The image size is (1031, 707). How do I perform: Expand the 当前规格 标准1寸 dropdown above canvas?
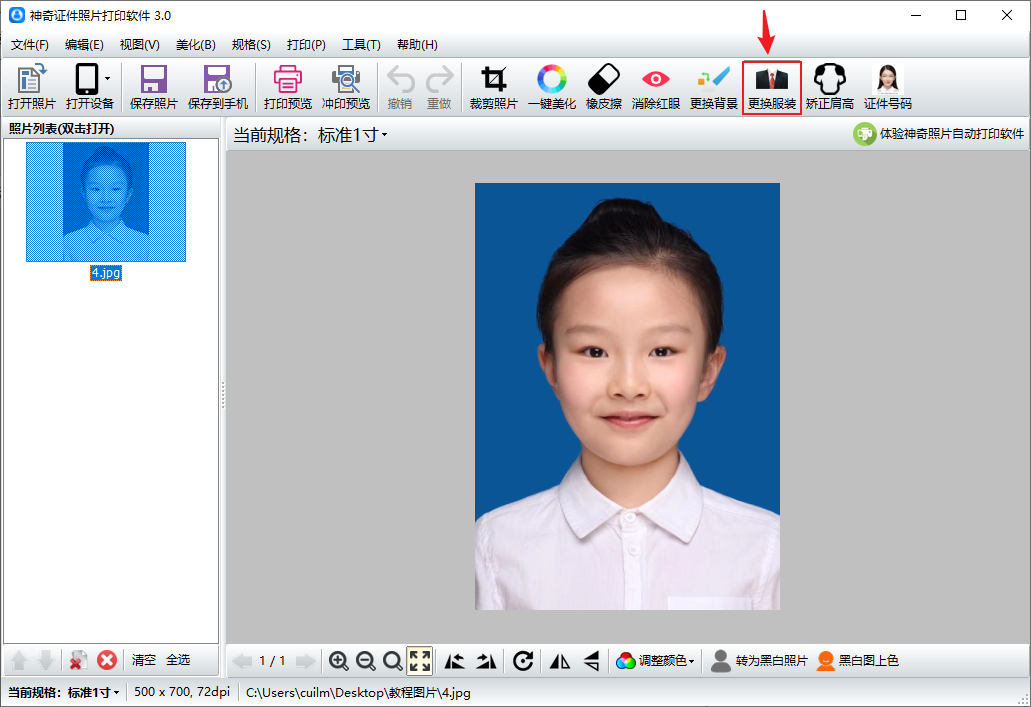[353, 135]
